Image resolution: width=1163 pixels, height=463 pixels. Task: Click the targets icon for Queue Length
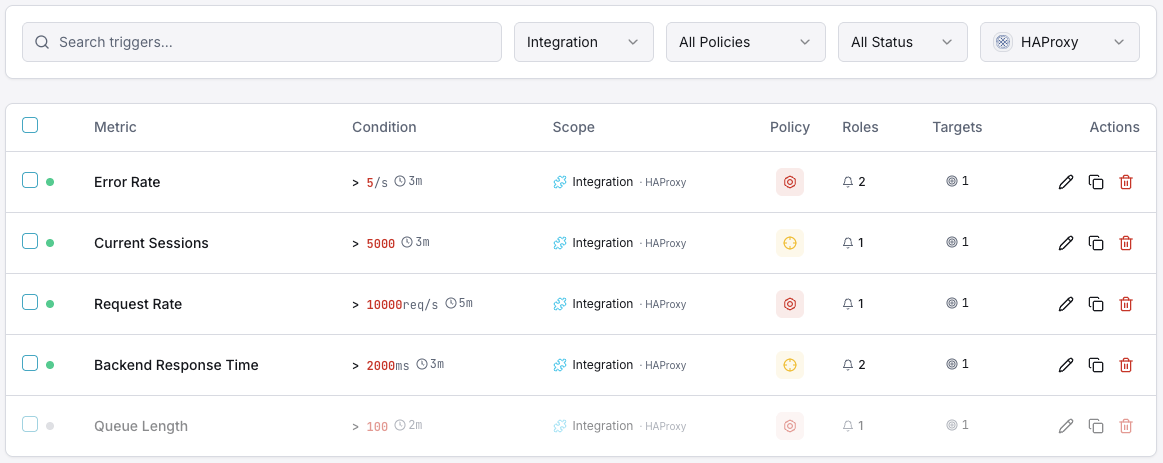click(952, 425)
